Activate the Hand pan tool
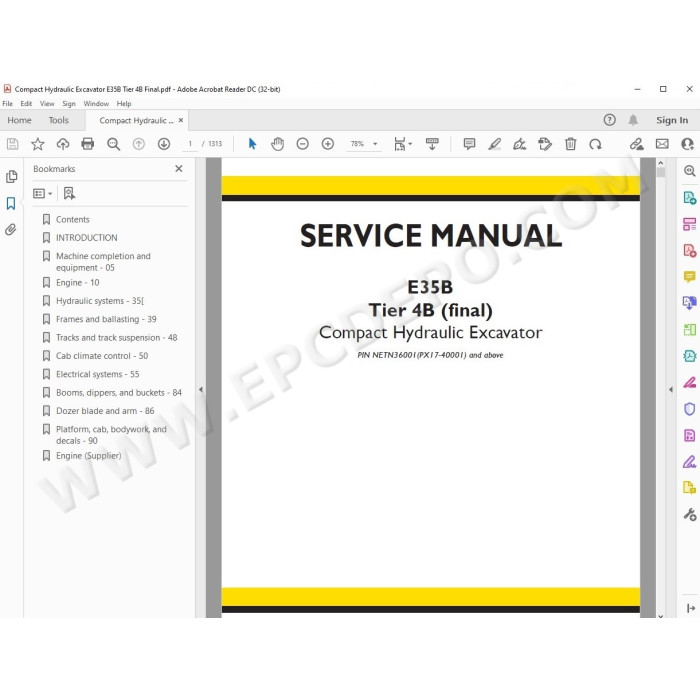 tap(277, 144)
